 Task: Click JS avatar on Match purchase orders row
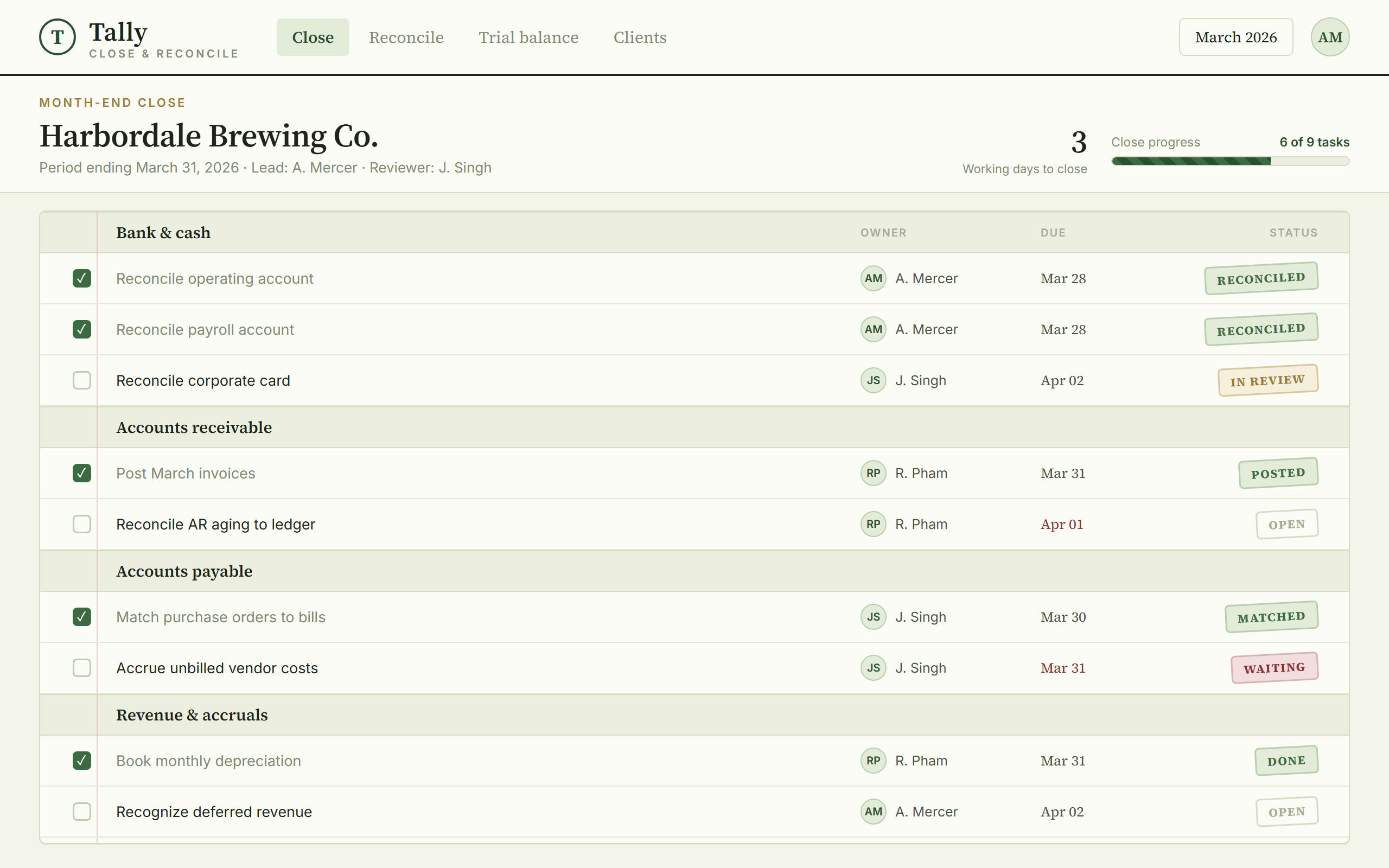[873, 617]
